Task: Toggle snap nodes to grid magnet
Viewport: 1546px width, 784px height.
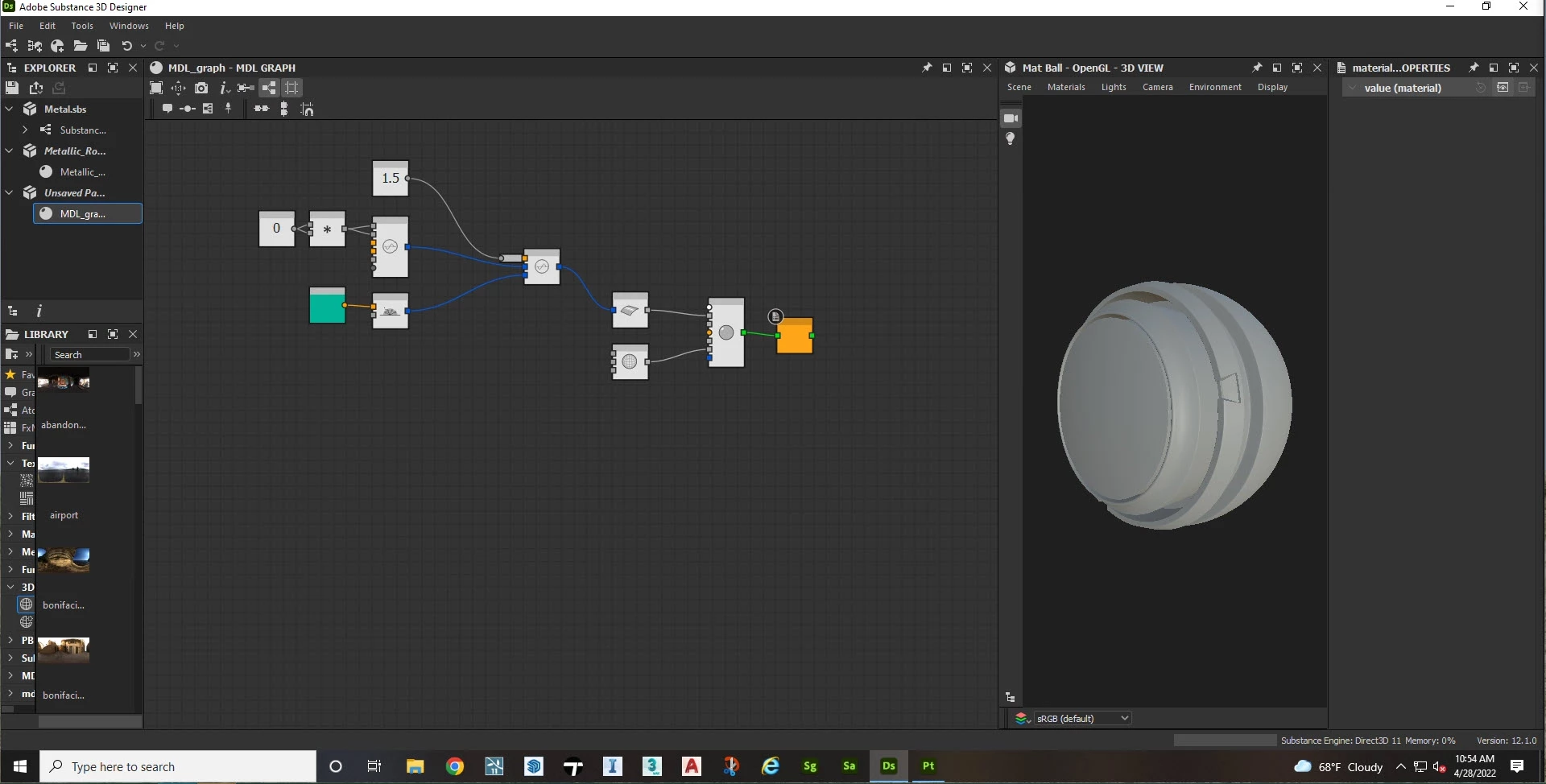Action: (x=307, y=109)
